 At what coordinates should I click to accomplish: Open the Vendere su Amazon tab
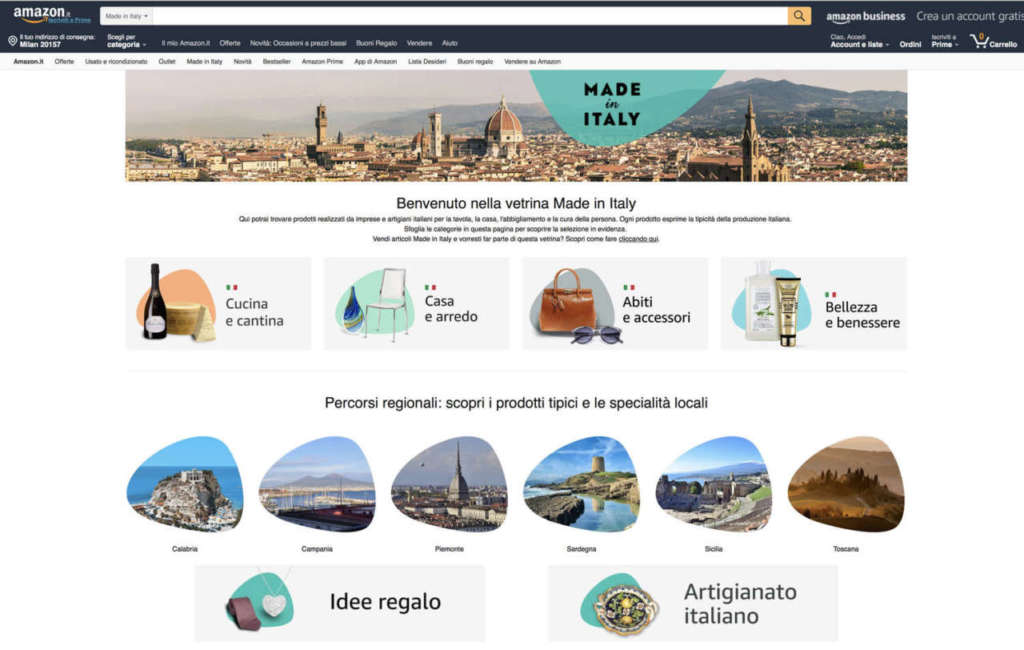click(x=532, y=61)
